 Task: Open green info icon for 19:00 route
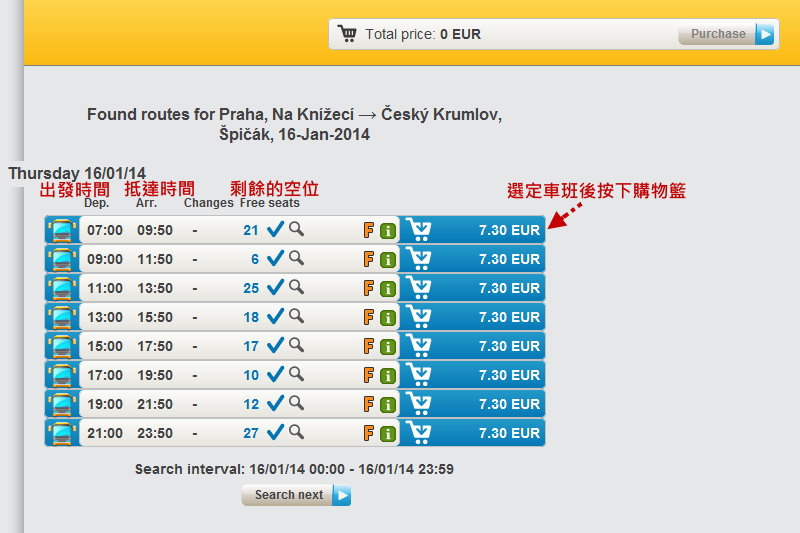pos(388,405)
